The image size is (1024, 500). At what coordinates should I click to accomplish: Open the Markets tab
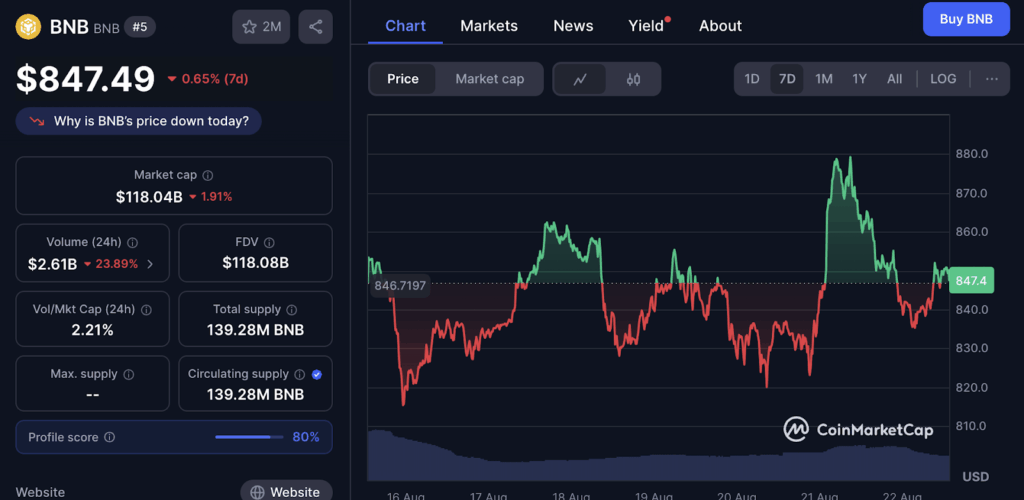pyautogui.click(x=489, y=26)
